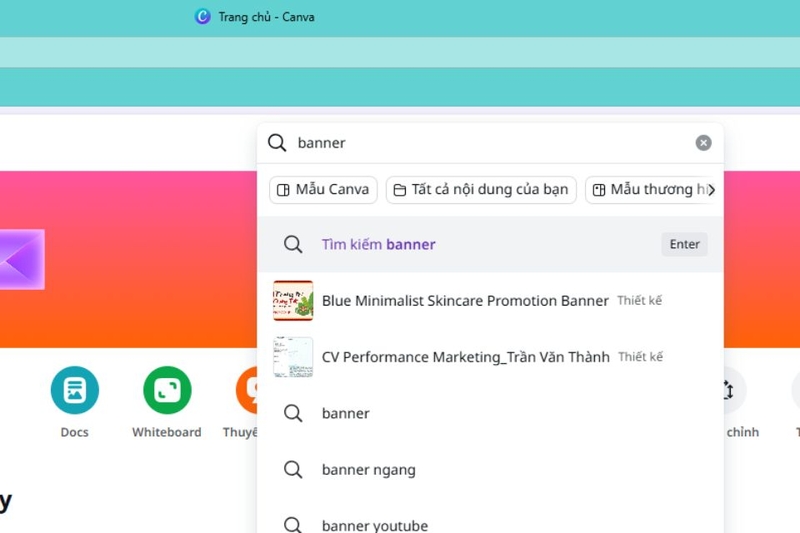
Task: Click the Trang chủ - Canva browser tab
Action: [x=254, y=17]
